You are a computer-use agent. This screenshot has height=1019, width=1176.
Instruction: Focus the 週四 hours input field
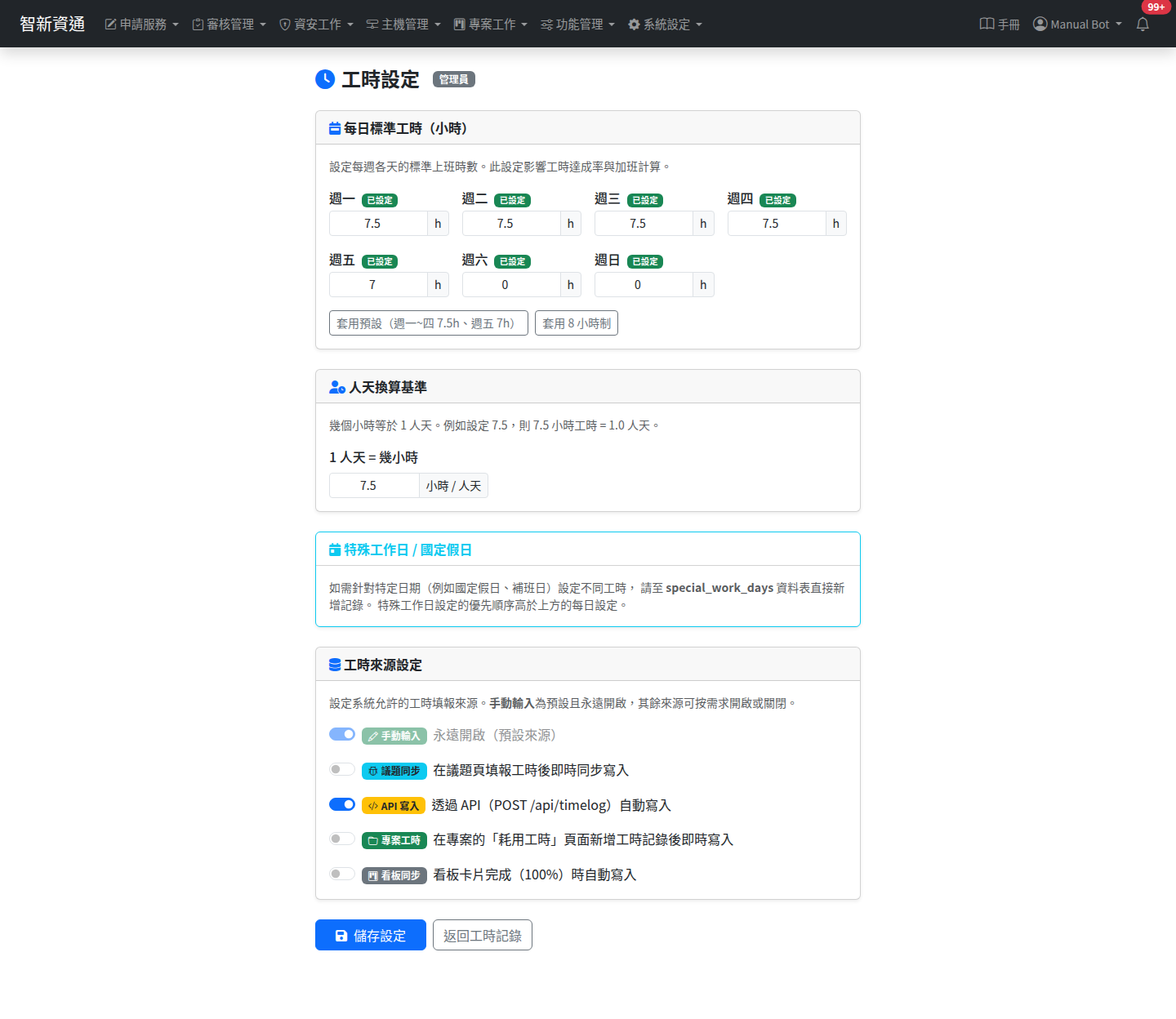777,224
